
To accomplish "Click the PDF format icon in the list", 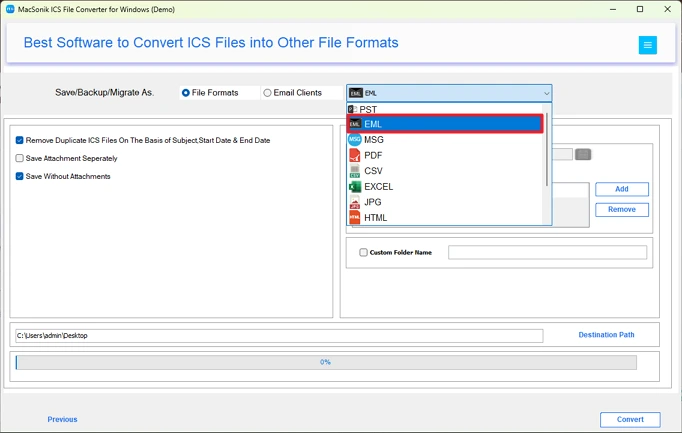I will click(x=355, y=155).
